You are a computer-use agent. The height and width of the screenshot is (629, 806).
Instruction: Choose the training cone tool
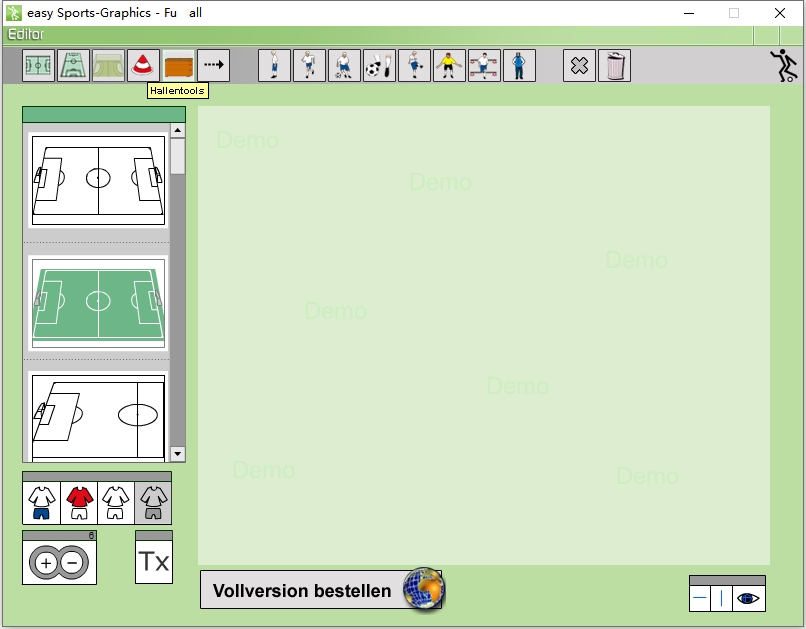(x=144, y=66)
